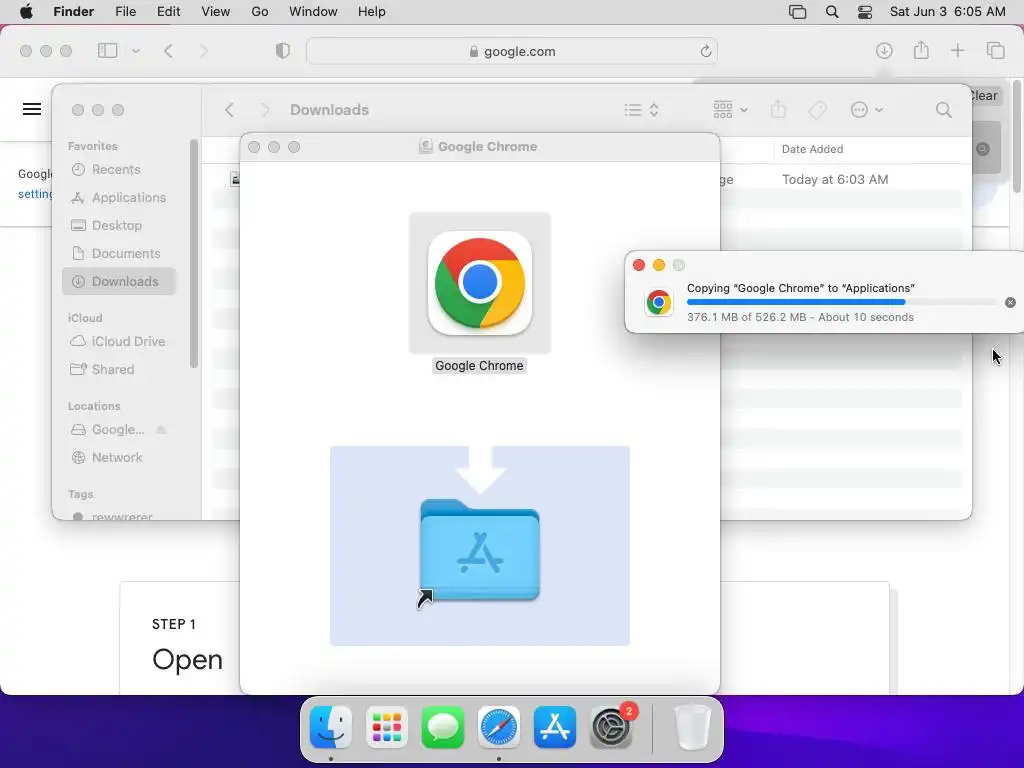Viewport: 1024px width, 768px height.
Task: Show the Safari tab overview
Action: [x=995, y=51]
